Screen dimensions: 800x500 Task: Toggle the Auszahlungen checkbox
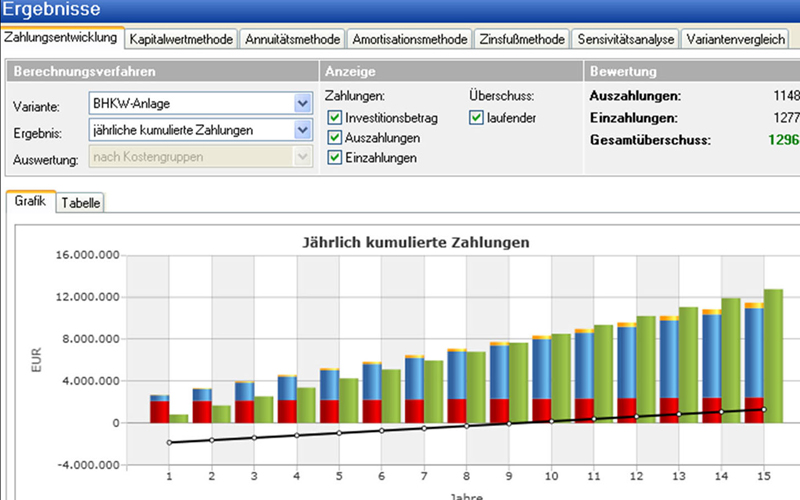(335, 138)
